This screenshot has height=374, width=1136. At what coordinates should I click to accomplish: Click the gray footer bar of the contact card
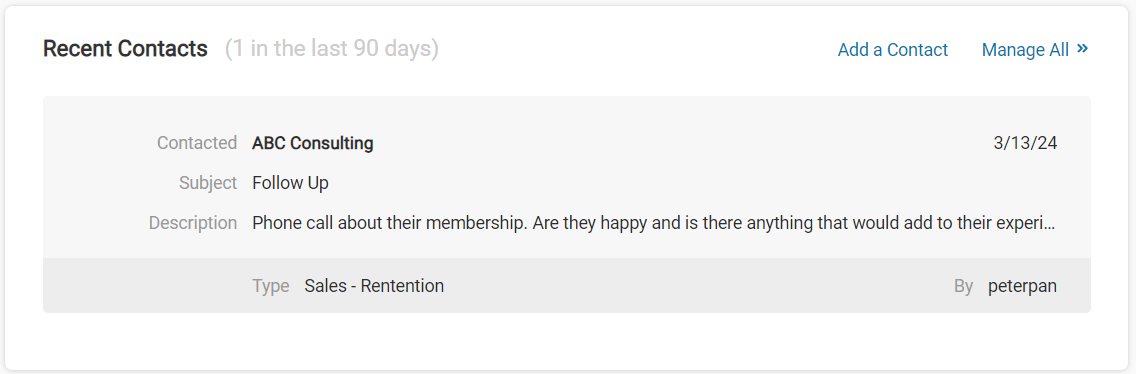point(567,286)
